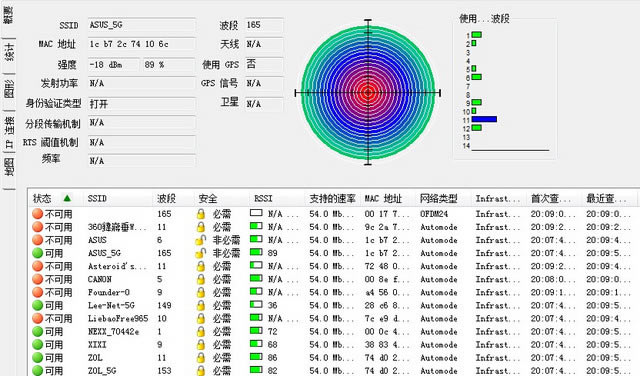
Task: Switch to the 统计 side tab
Action: click(9, 52)
